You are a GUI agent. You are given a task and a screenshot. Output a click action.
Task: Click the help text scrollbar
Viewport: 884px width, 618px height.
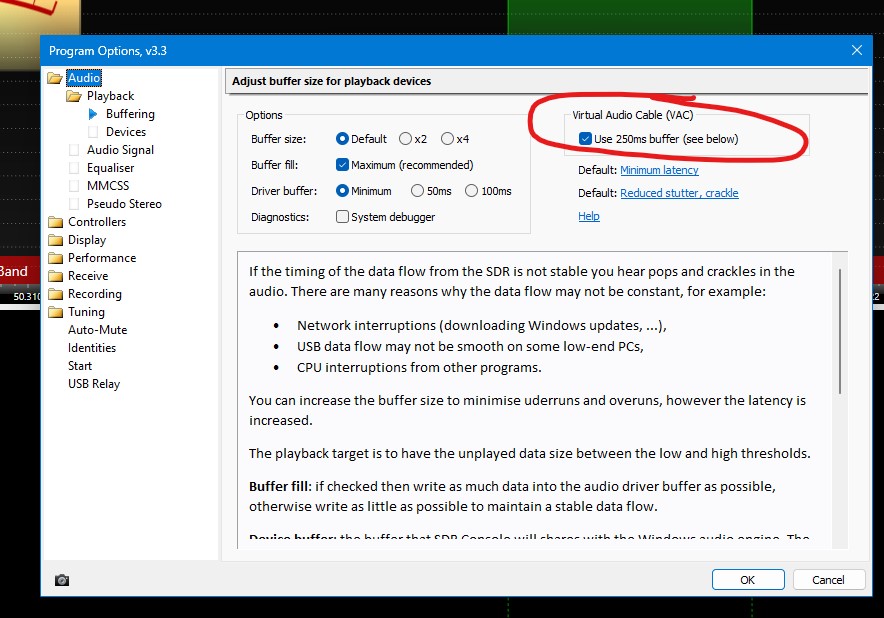pyautogui.click(x=840, y=330)
